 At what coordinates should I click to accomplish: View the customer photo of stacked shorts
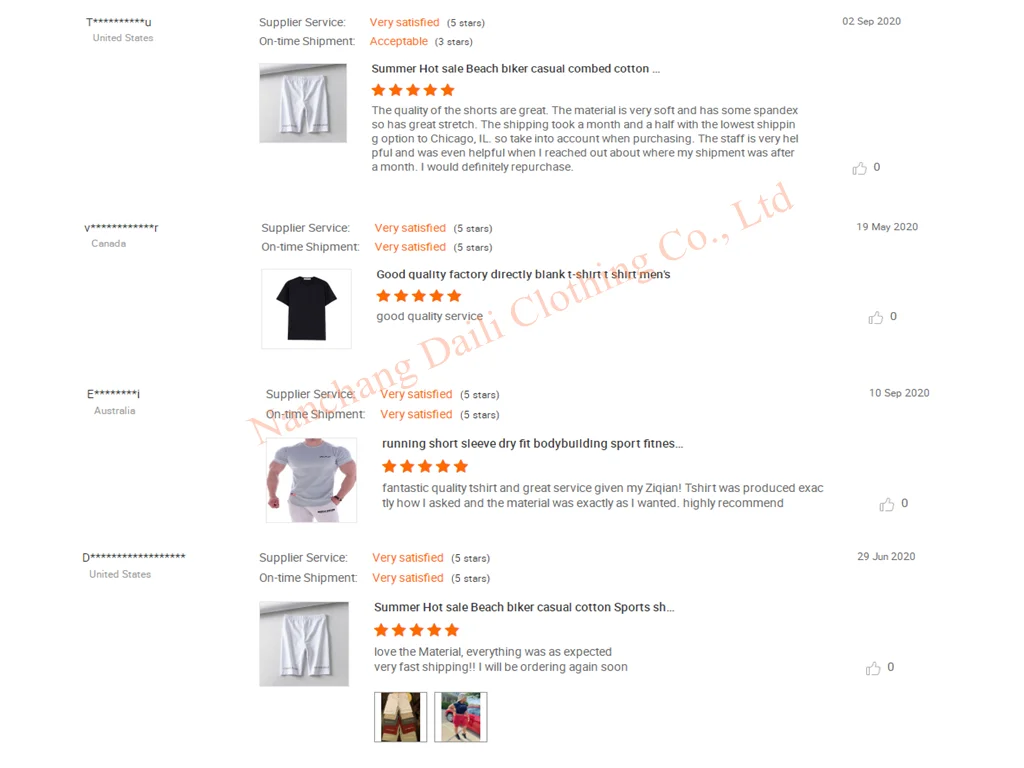(400, 717)
